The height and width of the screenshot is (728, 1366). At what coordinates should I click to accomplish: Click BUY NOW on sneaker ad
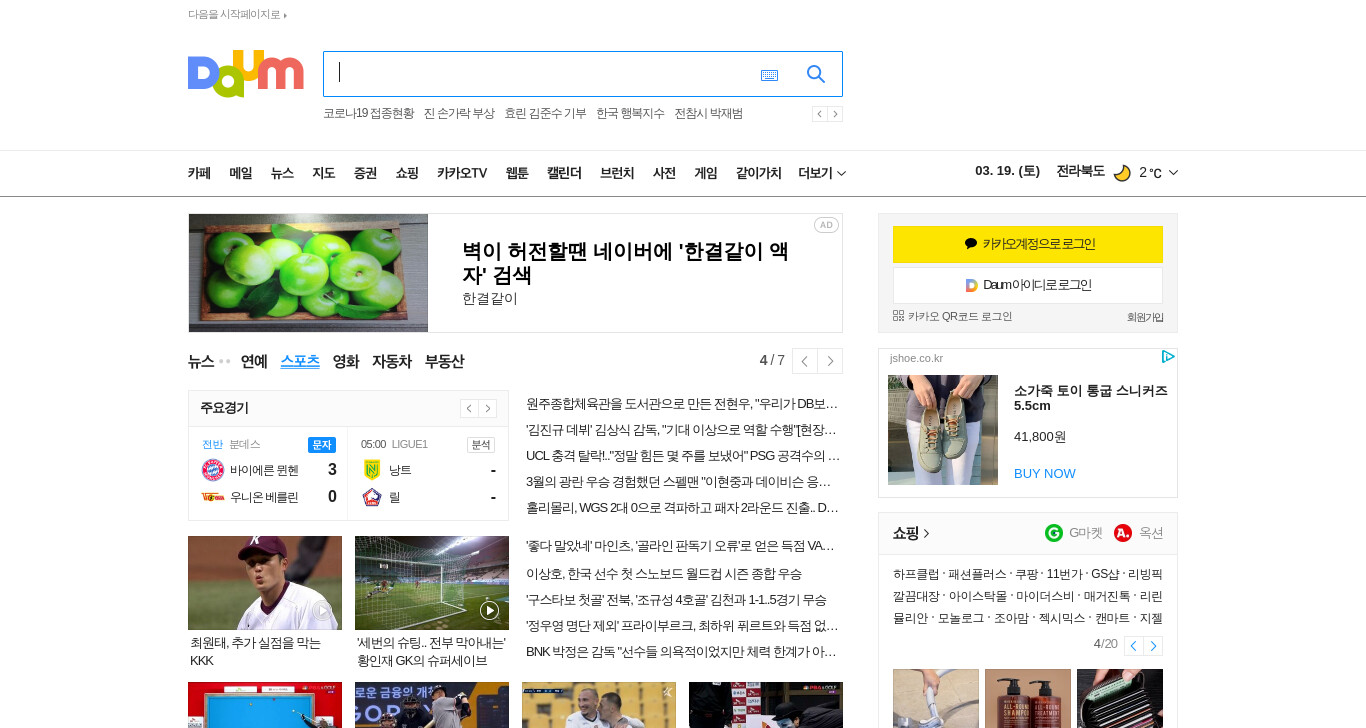(1045, 473)
